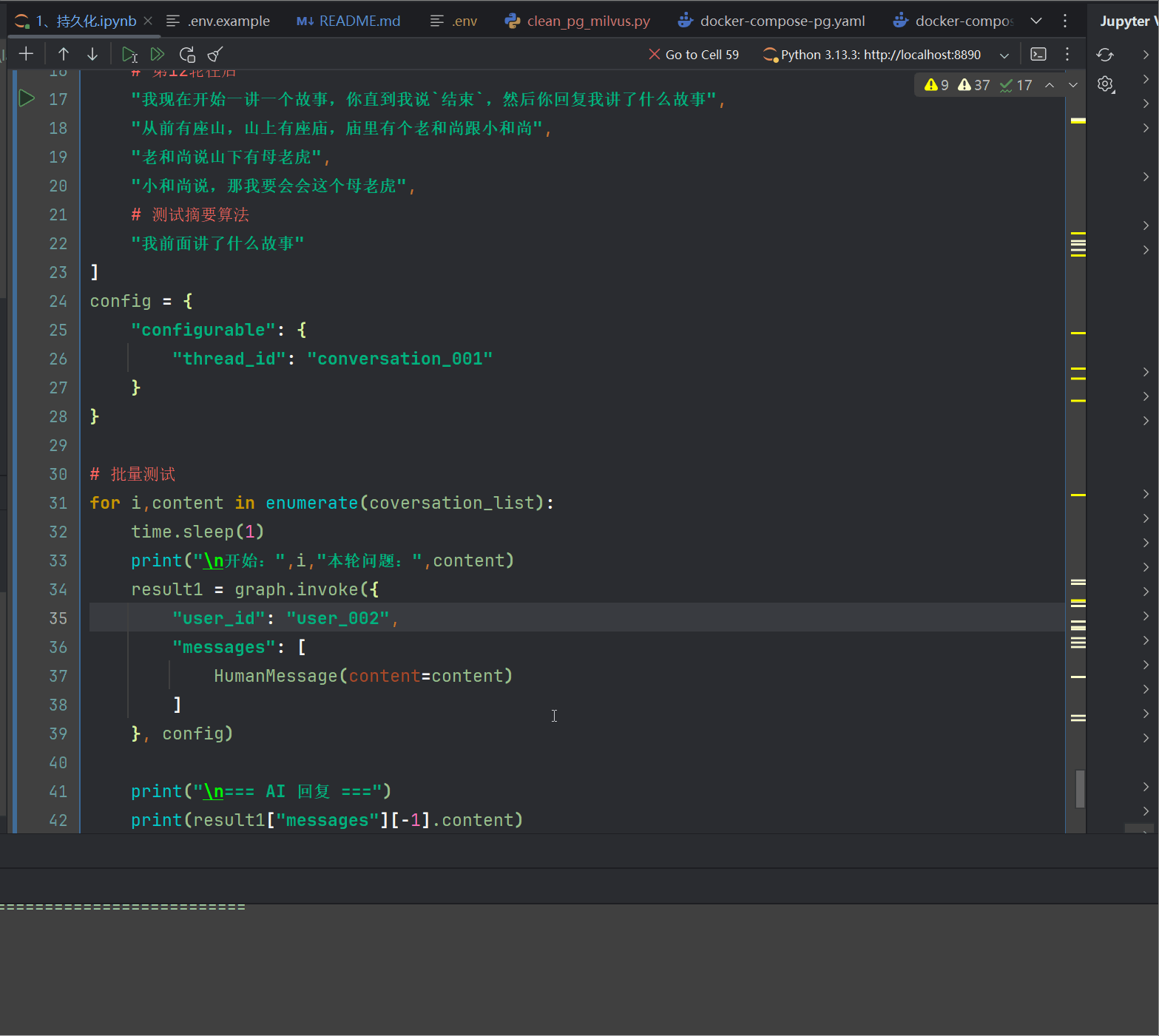Click the dashed ====== output line below
This screenshot has height=1036, width=1159.
click(x=123, y=907)
